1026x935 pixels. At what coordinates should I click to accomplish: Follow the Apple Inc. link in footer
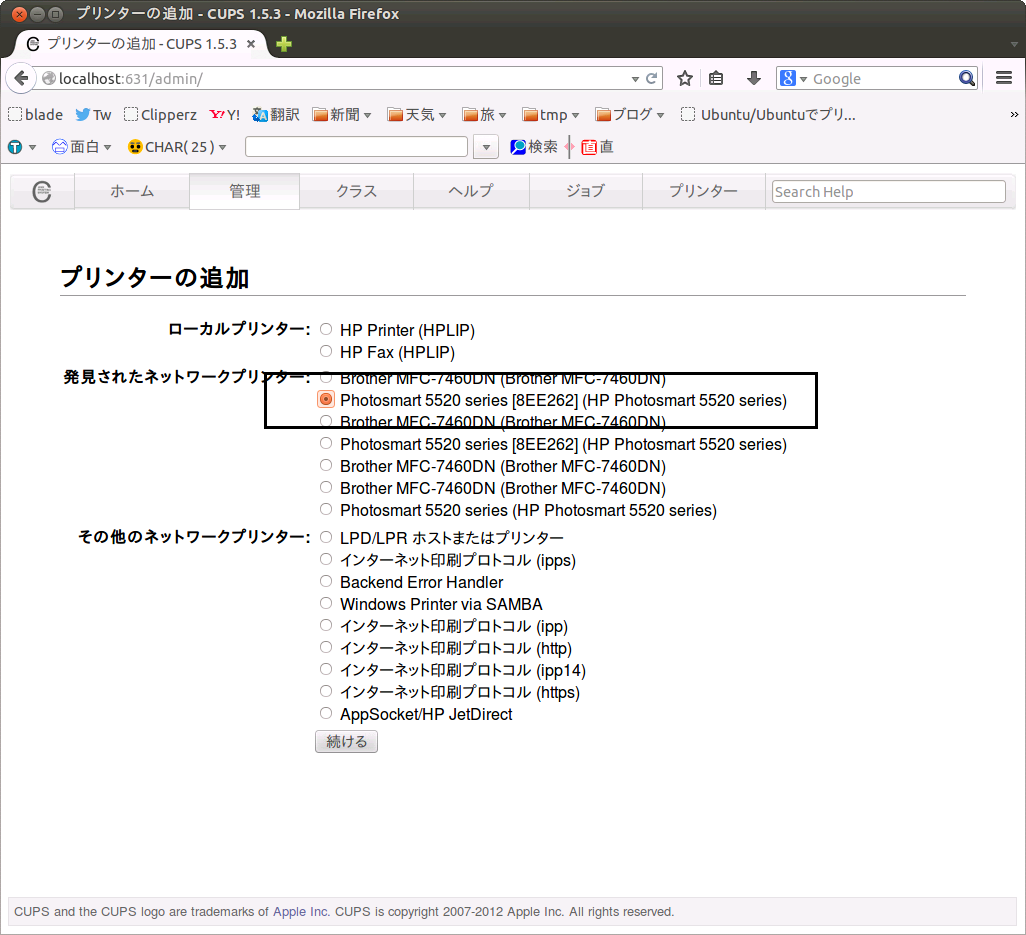301,912
